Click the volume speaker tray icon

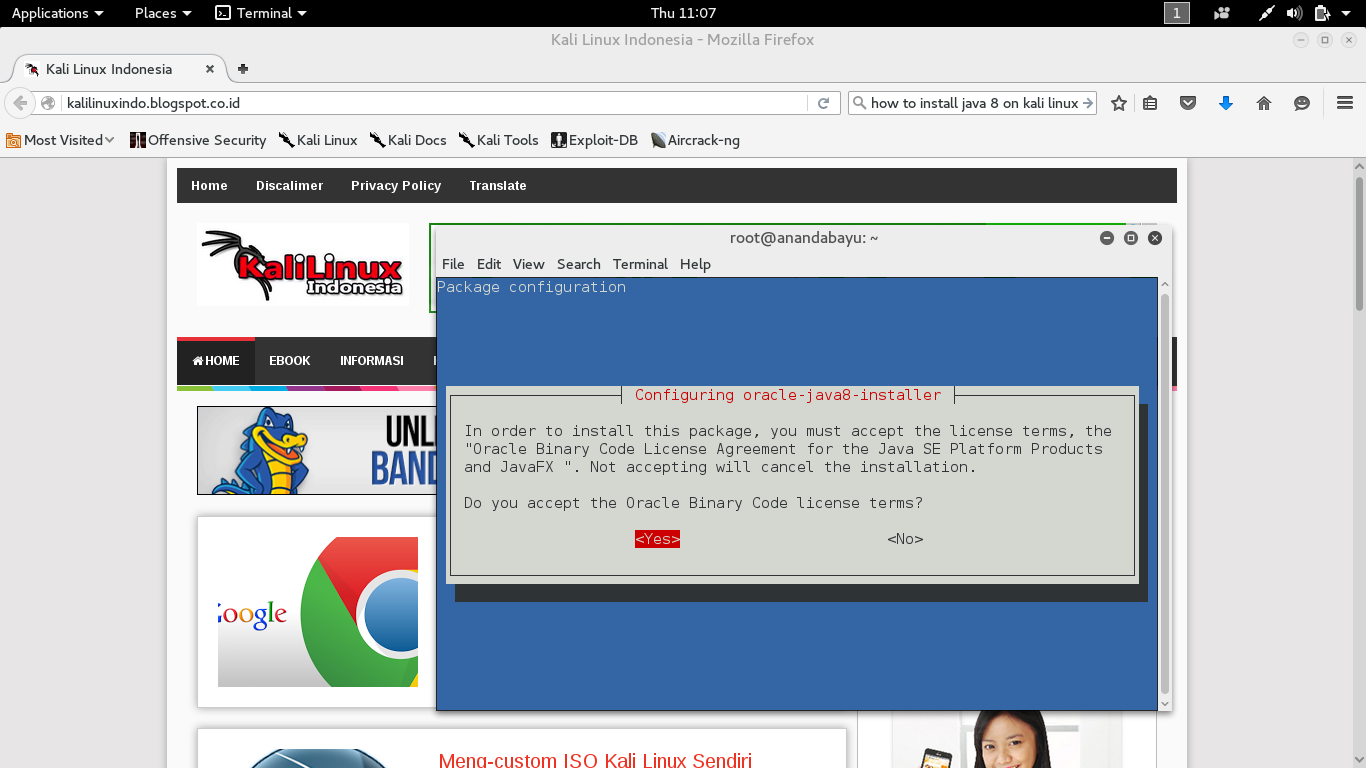click(1294, 13)
